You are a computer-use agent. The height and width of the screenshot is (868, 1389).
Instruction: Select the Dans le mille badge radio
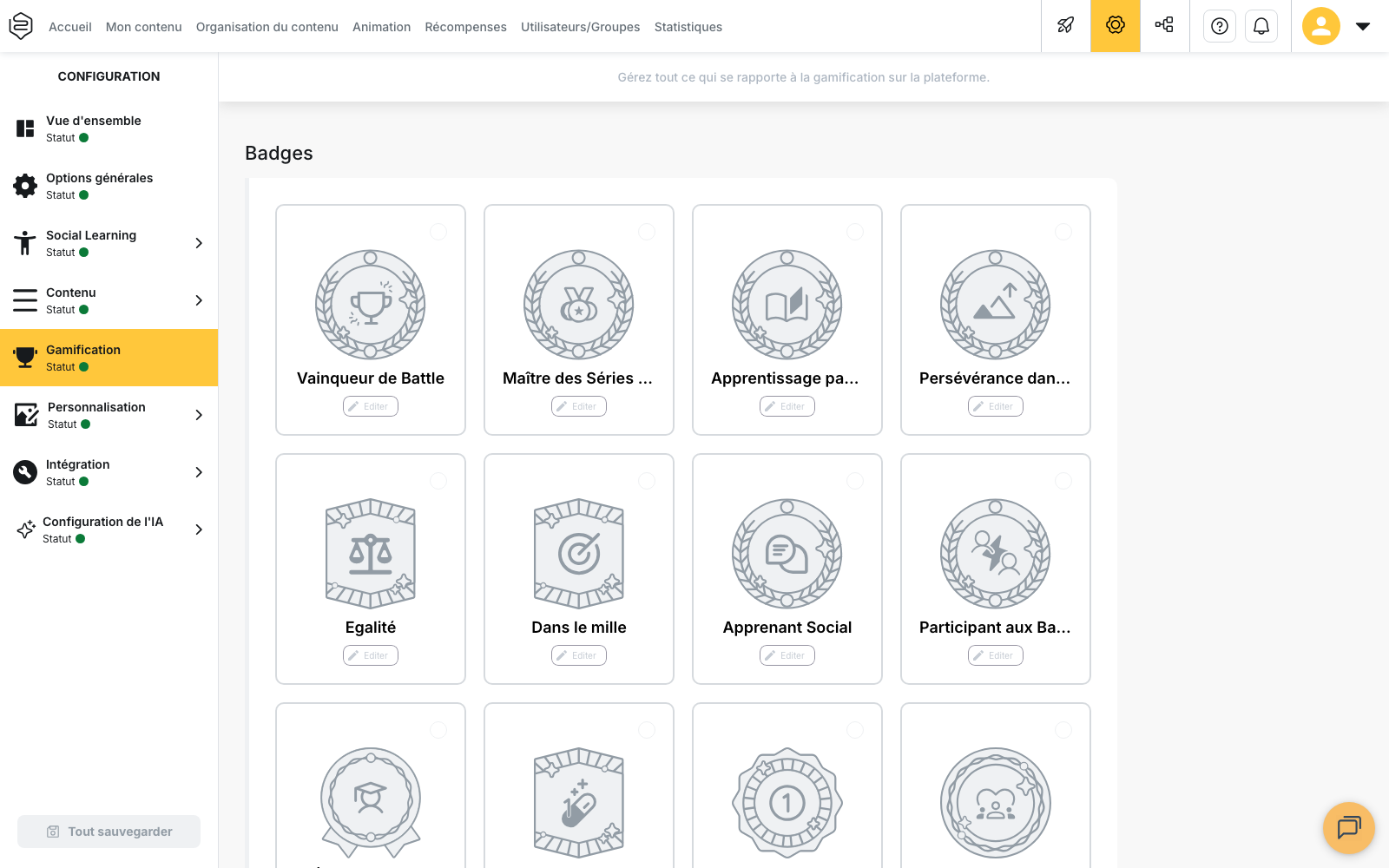[647, 481]
